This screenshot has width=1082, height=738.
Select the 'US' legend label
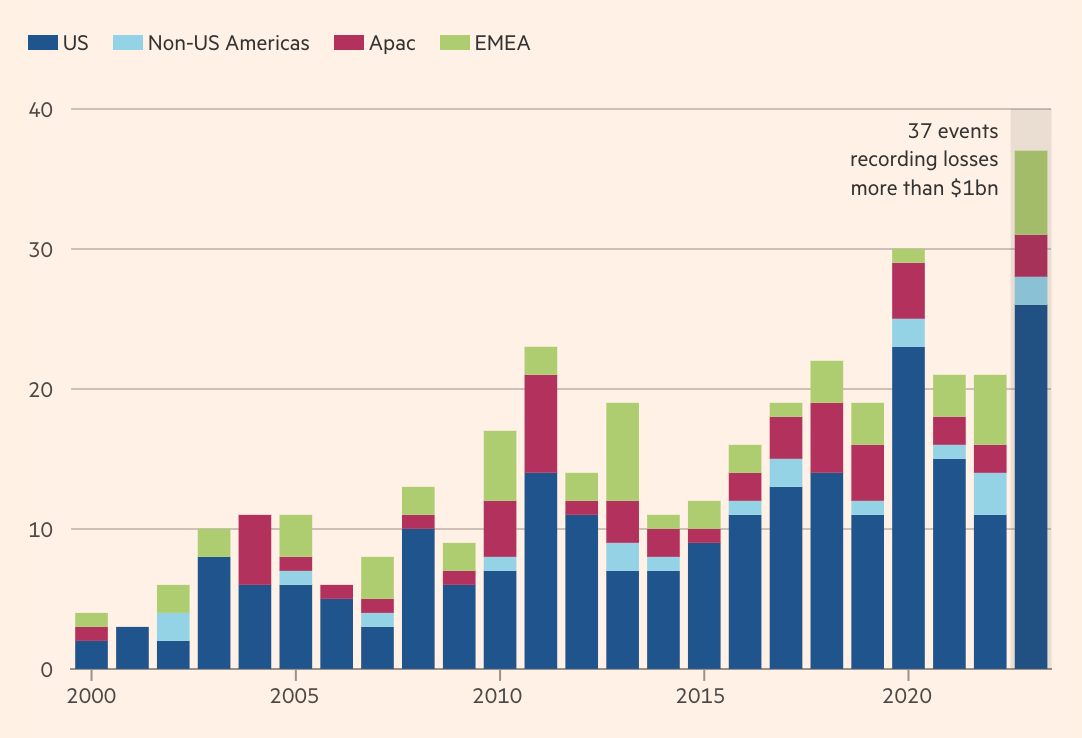(76, 43)
